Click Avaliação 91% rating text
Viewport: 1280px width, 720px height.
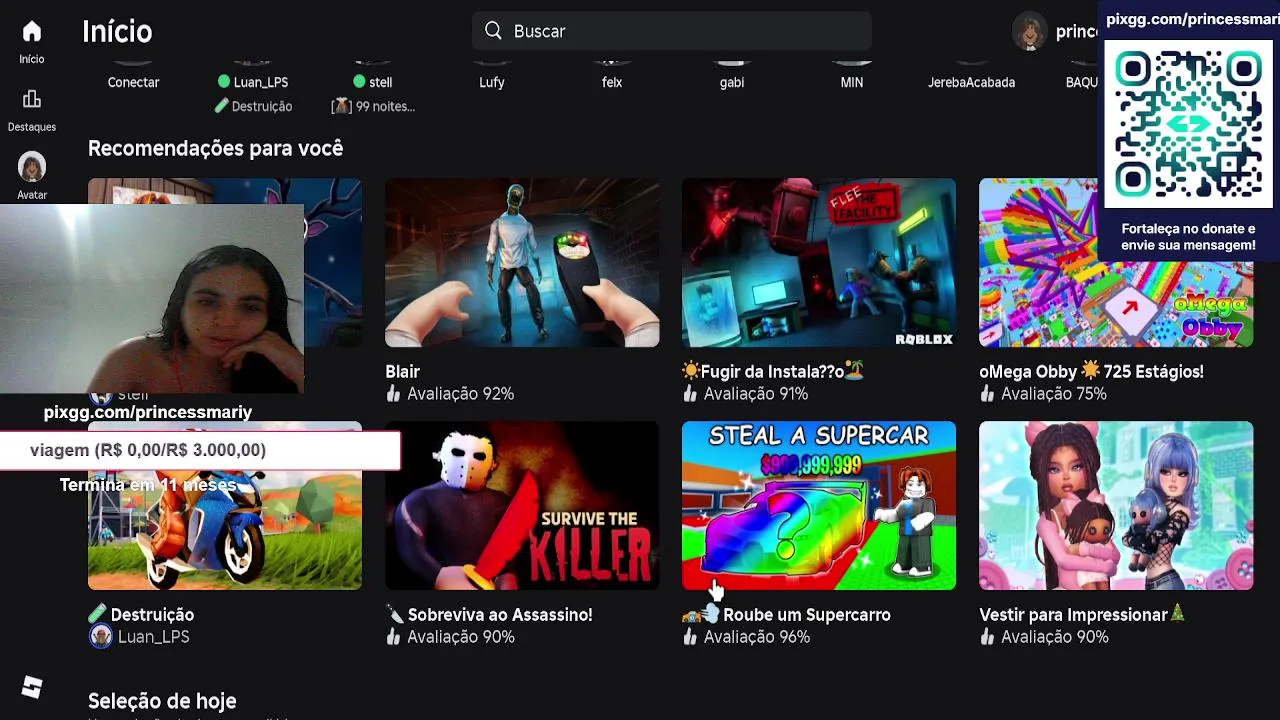pos(756,394)
